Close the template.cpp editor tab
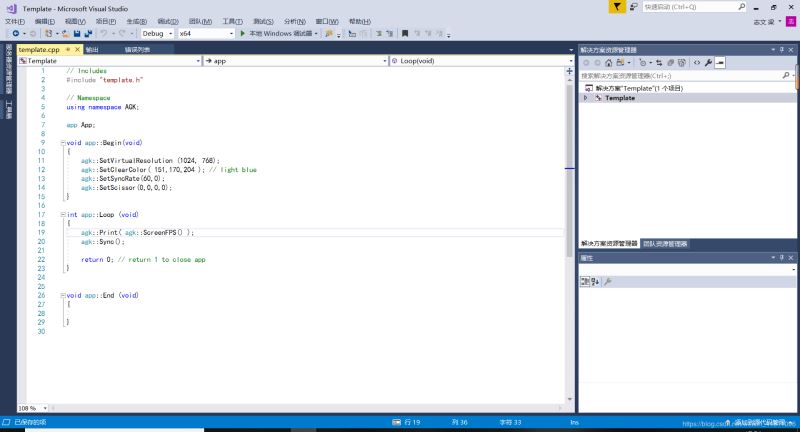Viewport: 800px width, 432px height. point(75,49)
